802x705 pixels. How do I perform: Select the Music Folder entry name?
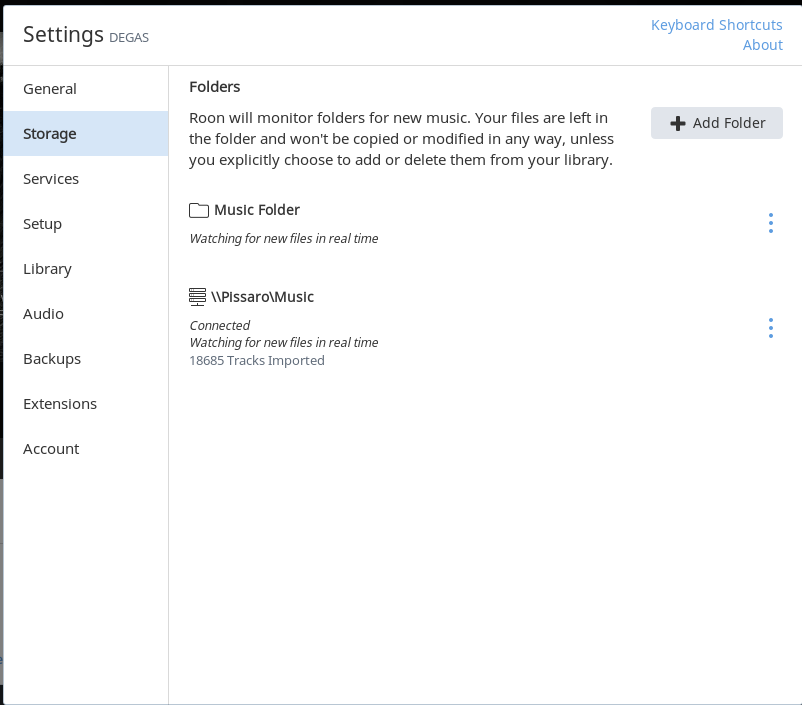(257, 210)
